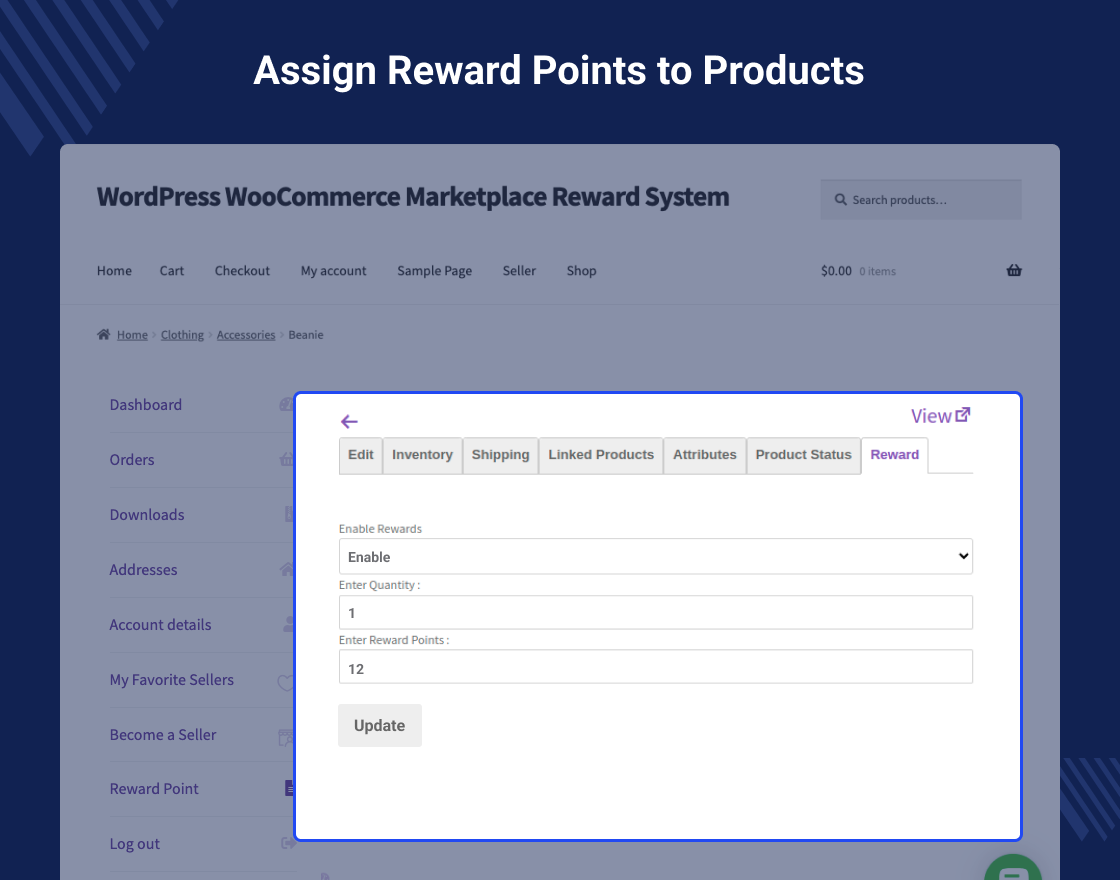The width and height of the screenshot is (1120, 880).
Task: Select the Reward tab
Action: tap(894, 455)
